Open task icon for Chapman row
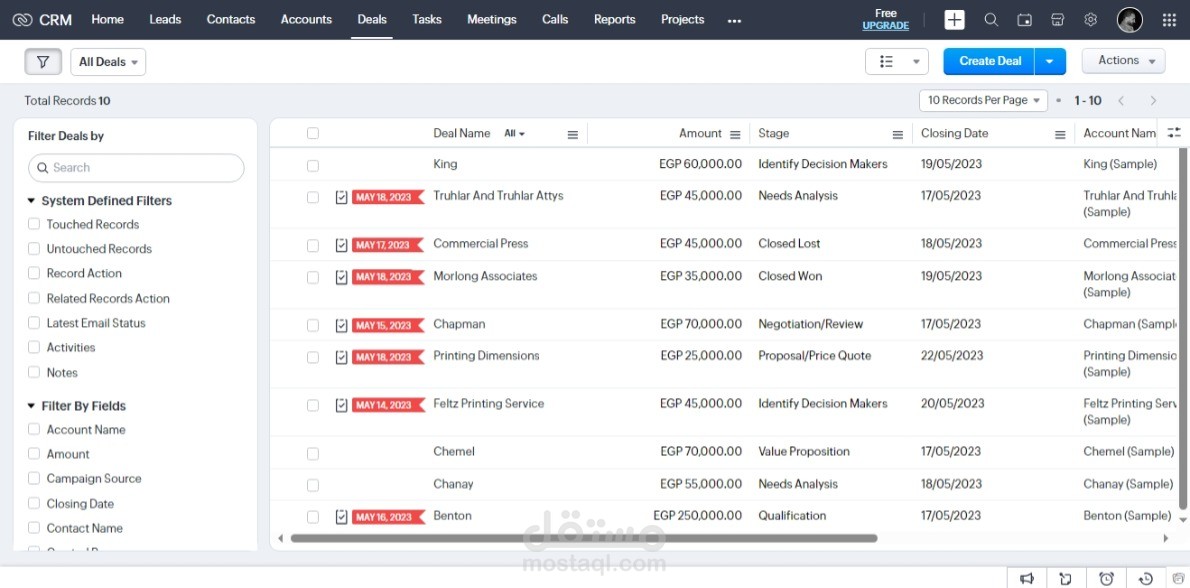1190x588 pixels. 342,325
